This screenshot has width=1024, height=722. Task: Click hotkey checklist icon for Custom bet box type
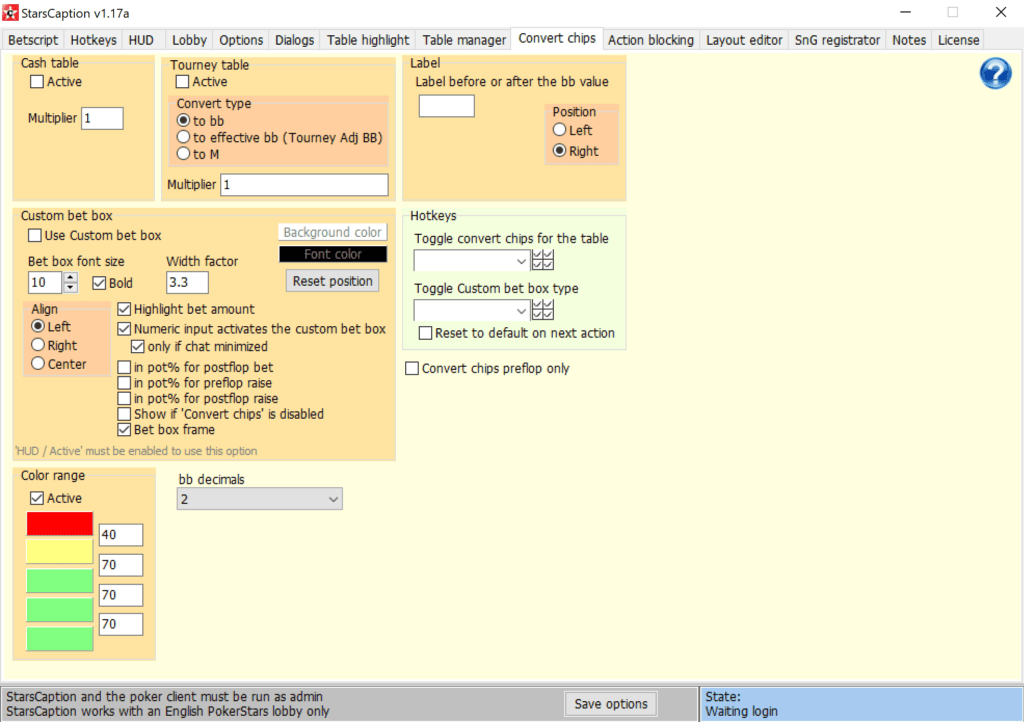[x=543, y=310]
